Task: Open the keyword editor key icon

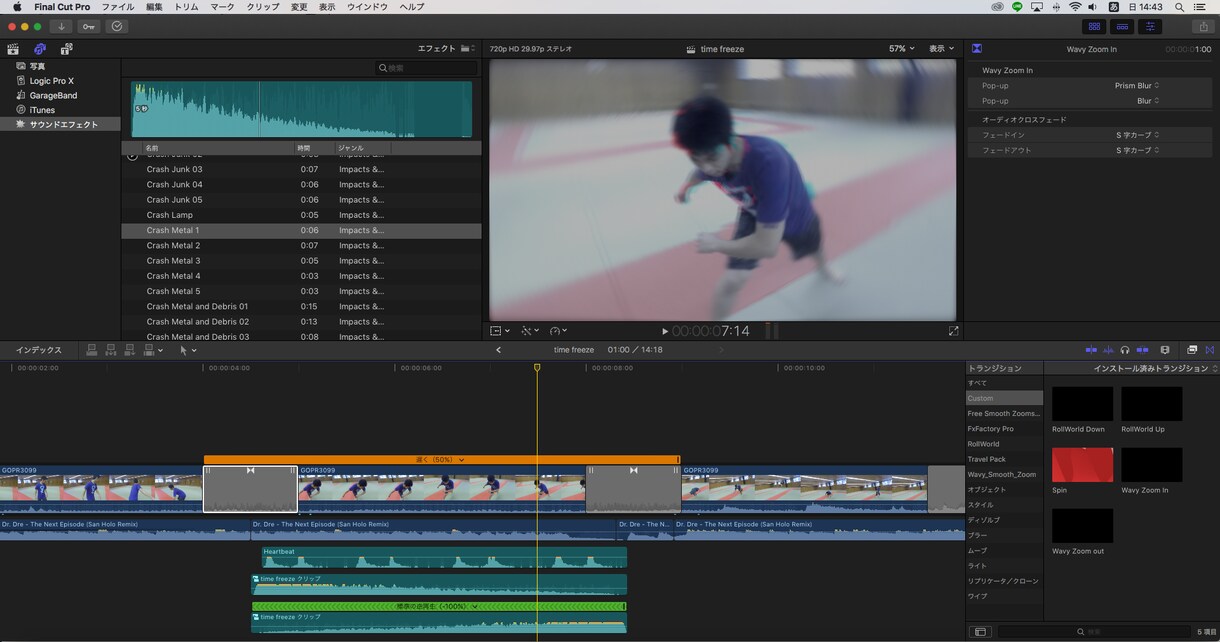Action: (x=89, y=26)
